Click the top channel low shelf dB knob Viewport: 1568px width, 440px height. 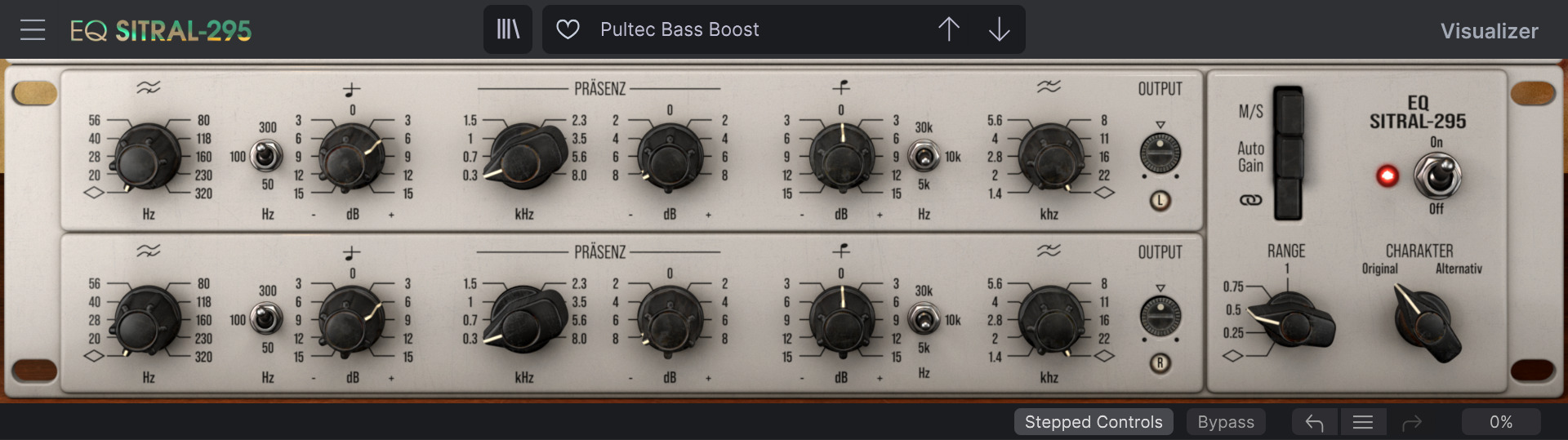(351, 157)
